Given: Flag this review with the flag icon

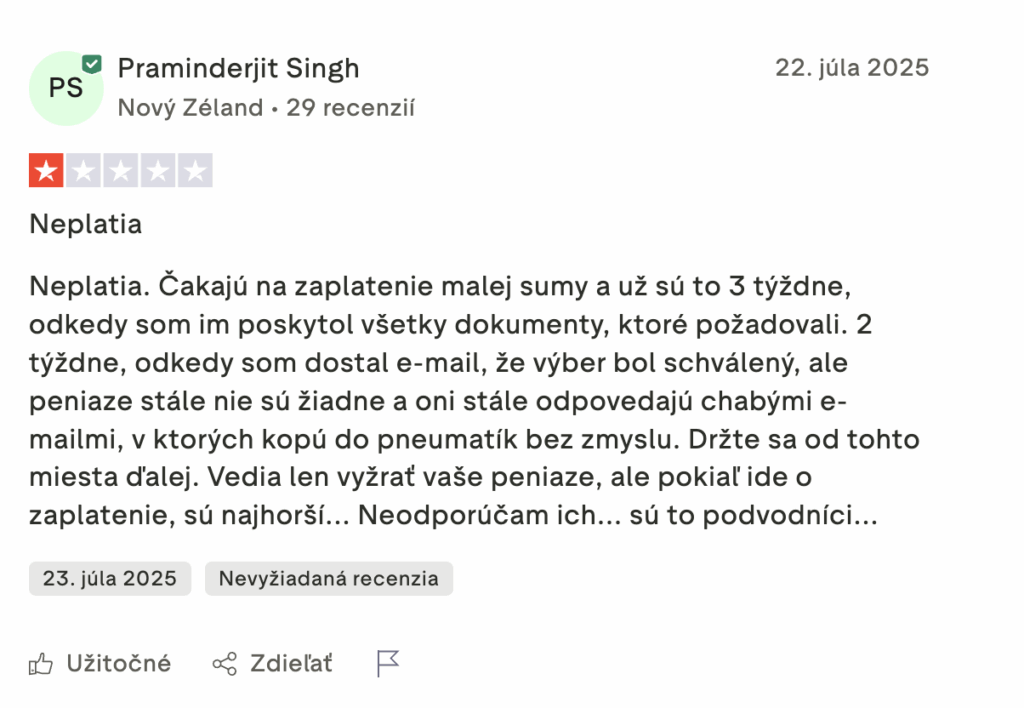Looking at the screenshot, I should click(x=388, y=663).
